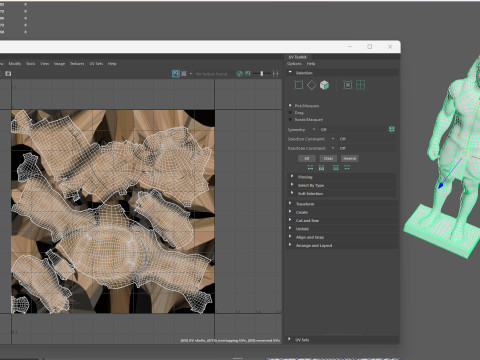Click the All selection button
The height and width of the screenshot is (360, 480).
(306, 158)
